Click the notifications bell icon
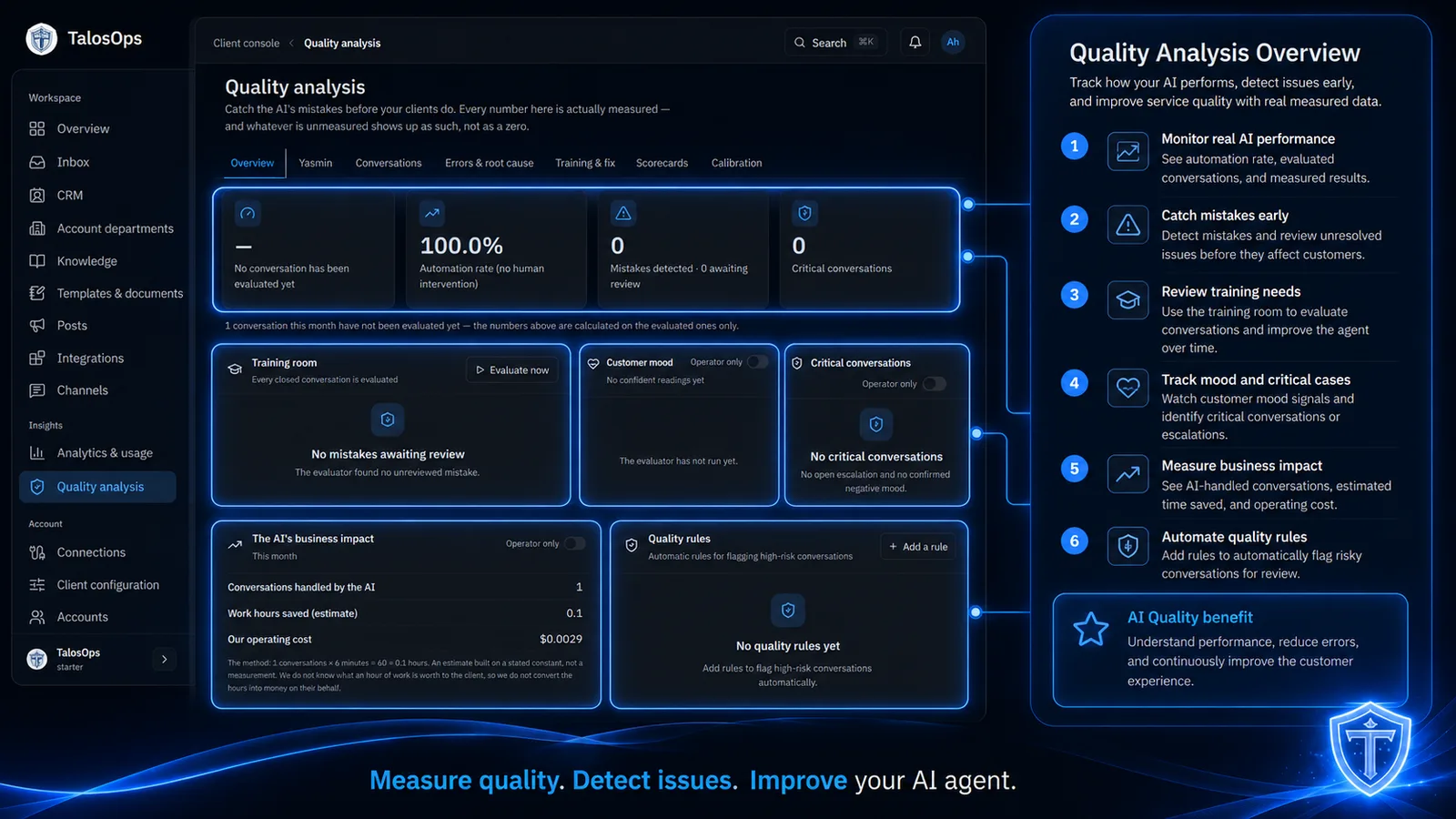Viewport: 1456px width, 819px height. 915,42
